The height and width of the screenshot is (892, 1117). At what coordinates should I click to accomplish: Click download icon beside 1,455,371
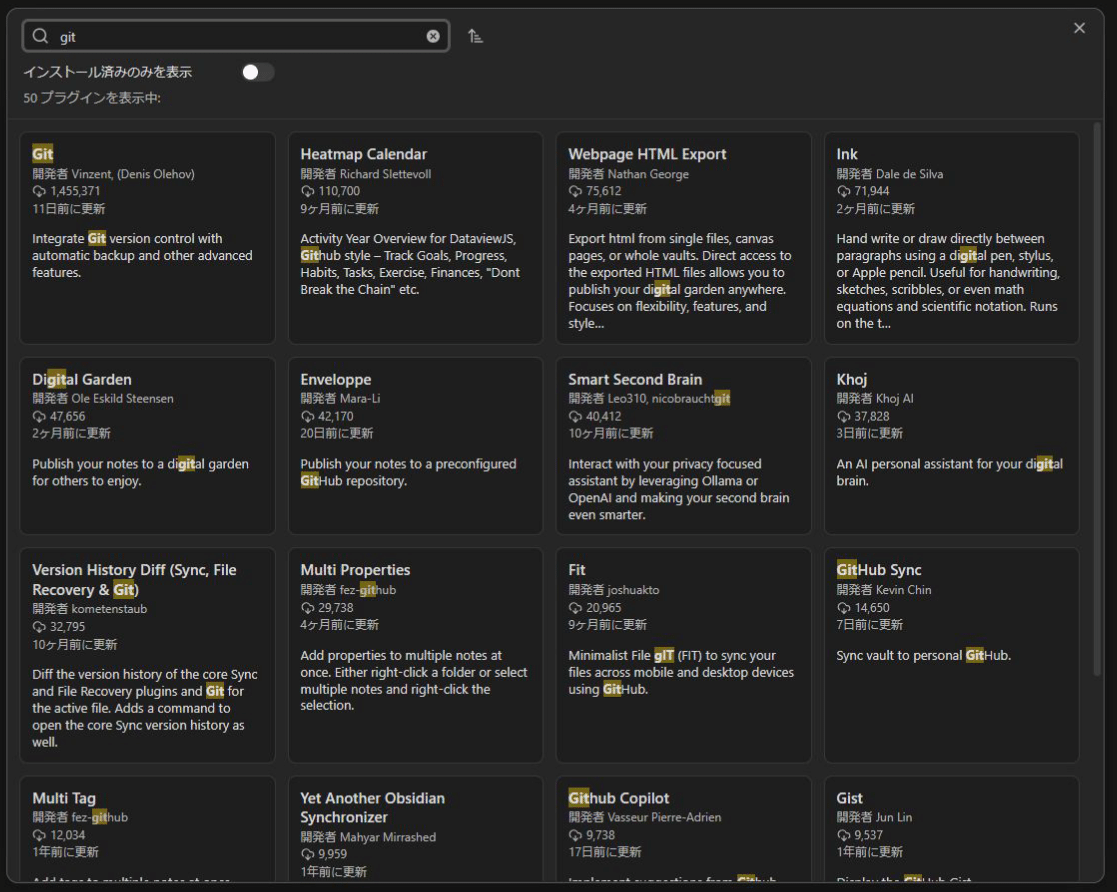point(39,191)
